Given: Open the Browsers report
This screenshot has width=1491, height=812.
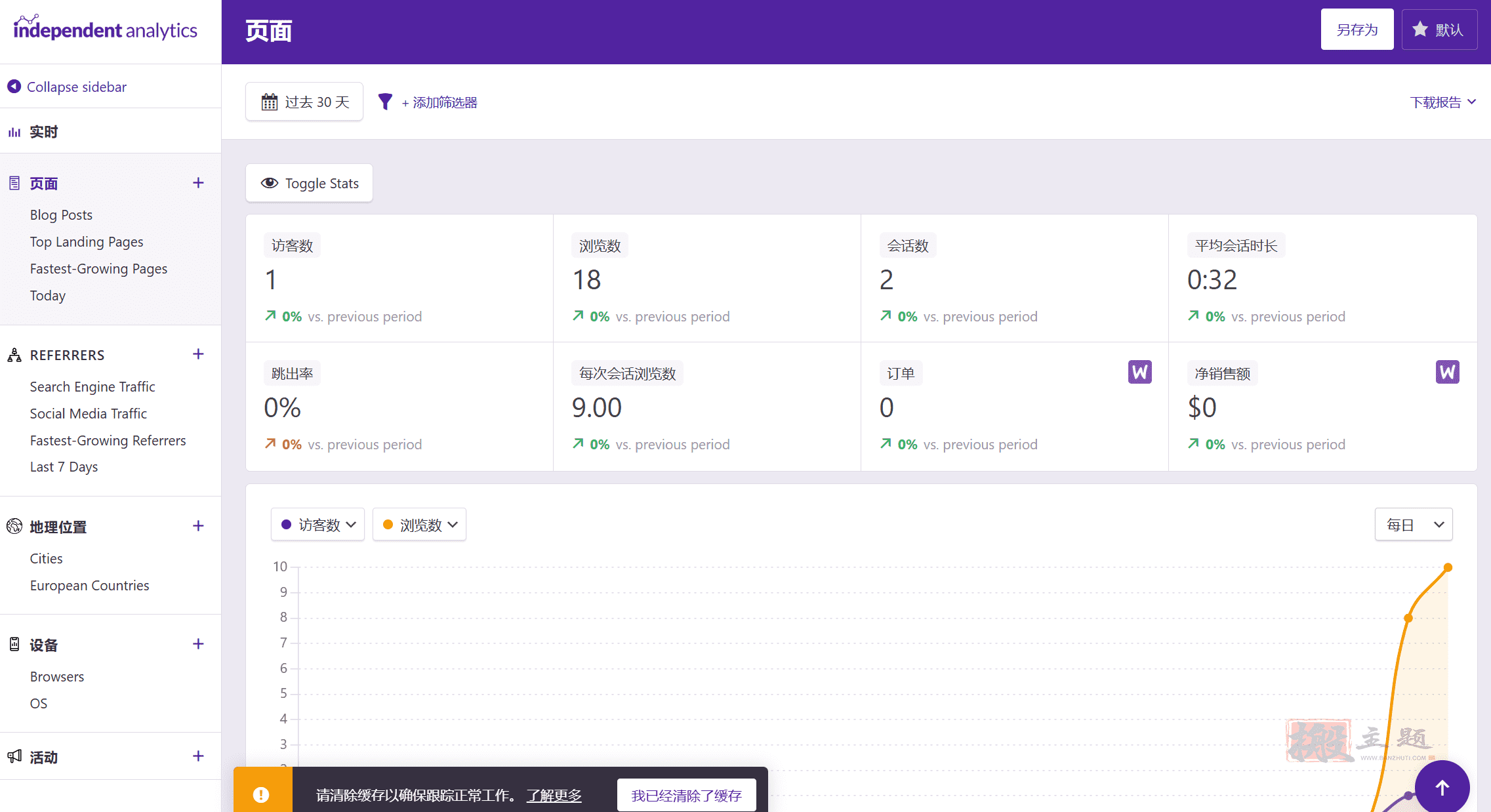Looking at the screenshot, I should coord(57,677).
